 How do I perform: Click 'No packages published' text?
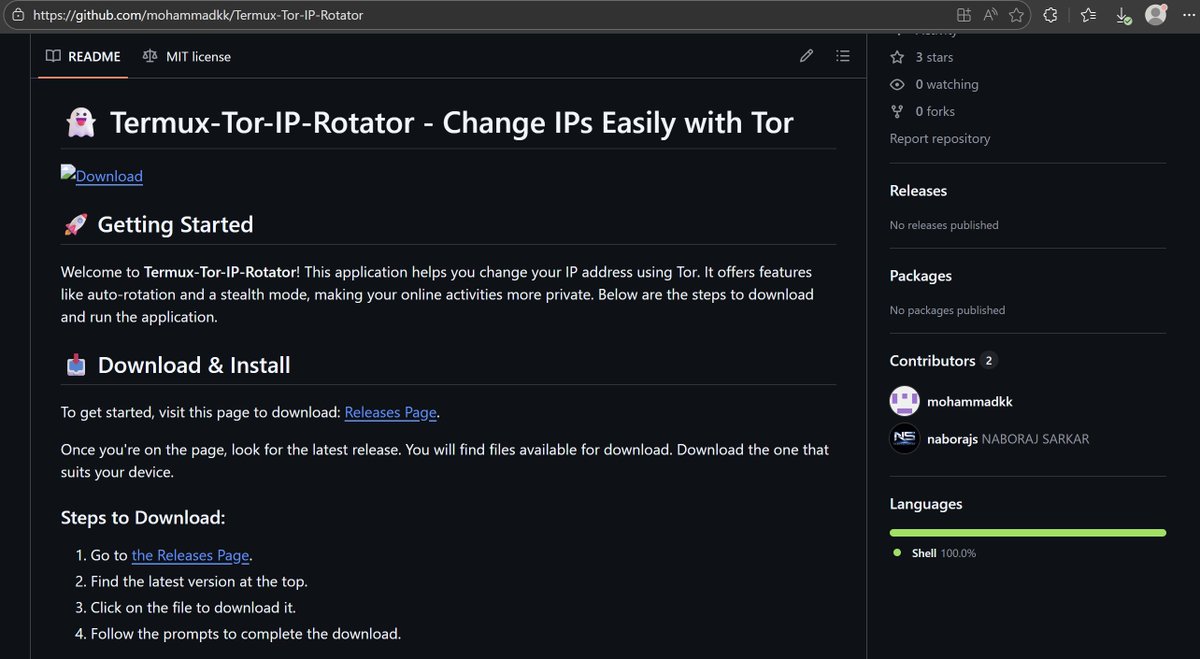(947, 310)
